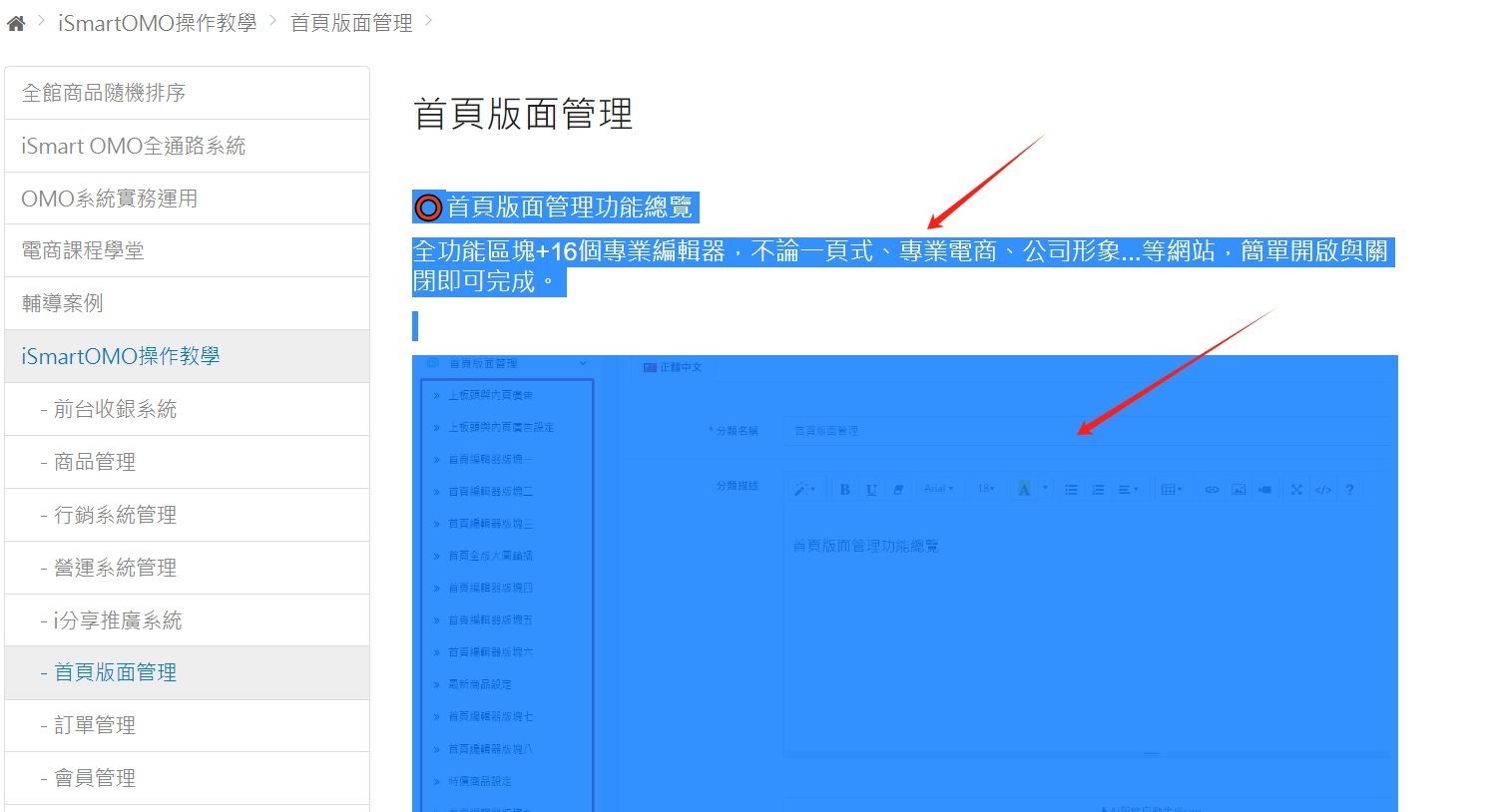Open the 首頁版面管理 breadcrumb link
Screen dimensions: 1489x812
click(x=351, y=23)
